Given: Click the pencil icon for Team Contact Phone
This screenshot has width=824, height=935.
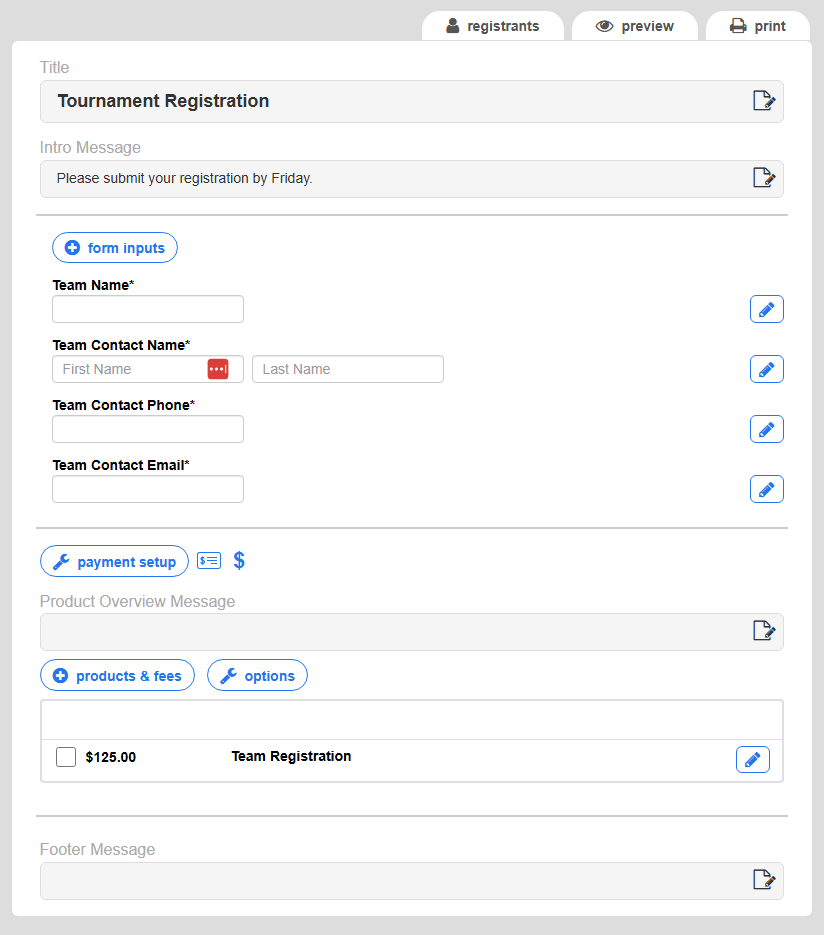Looking at the screenshot, I should 766,429.
